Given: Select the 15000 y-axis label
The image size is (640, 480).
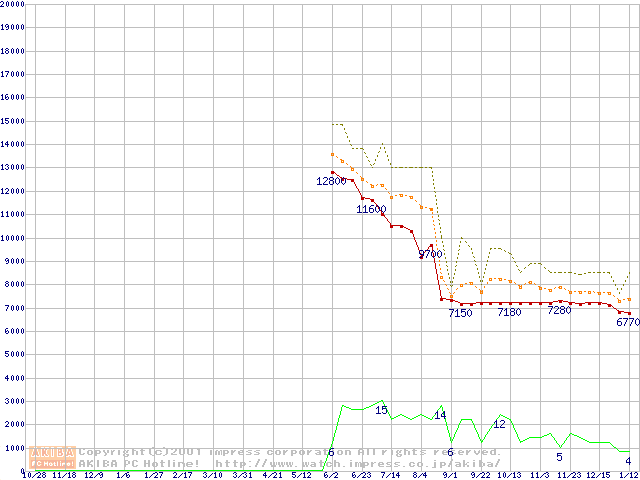Looking at the screenshot, I should pyautogui.click(x=12, y=121).
